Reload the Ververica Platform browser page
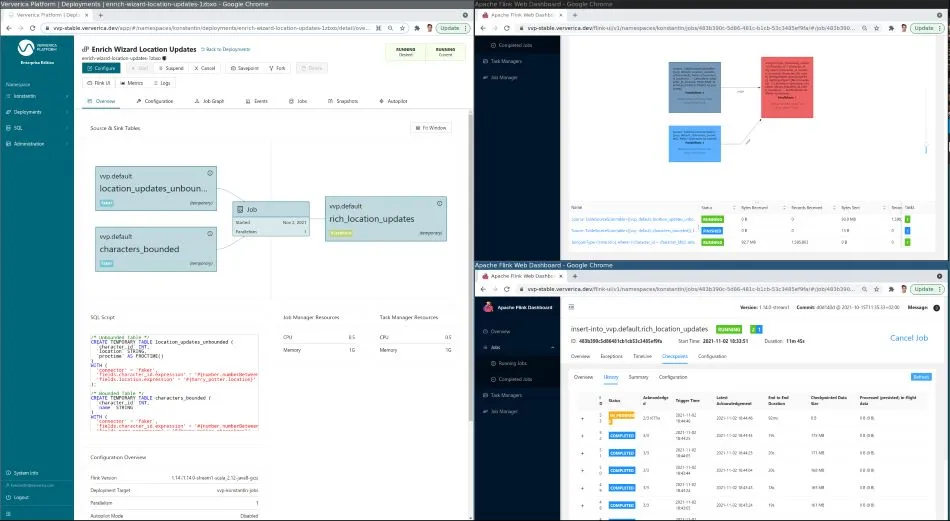950x521 pixels. 32,28
